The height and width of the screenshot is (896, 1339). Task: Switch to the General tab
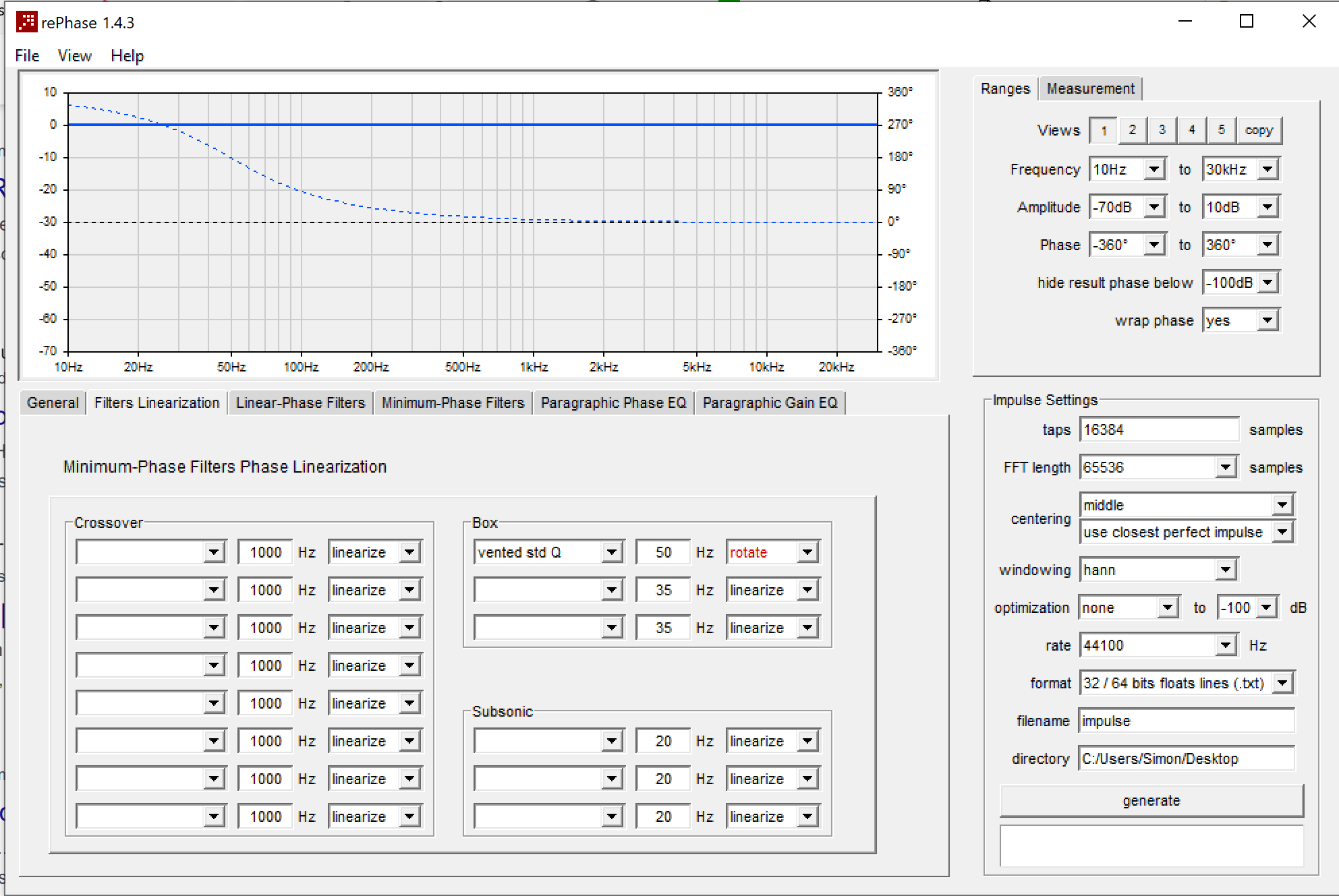tap(53, 403)
